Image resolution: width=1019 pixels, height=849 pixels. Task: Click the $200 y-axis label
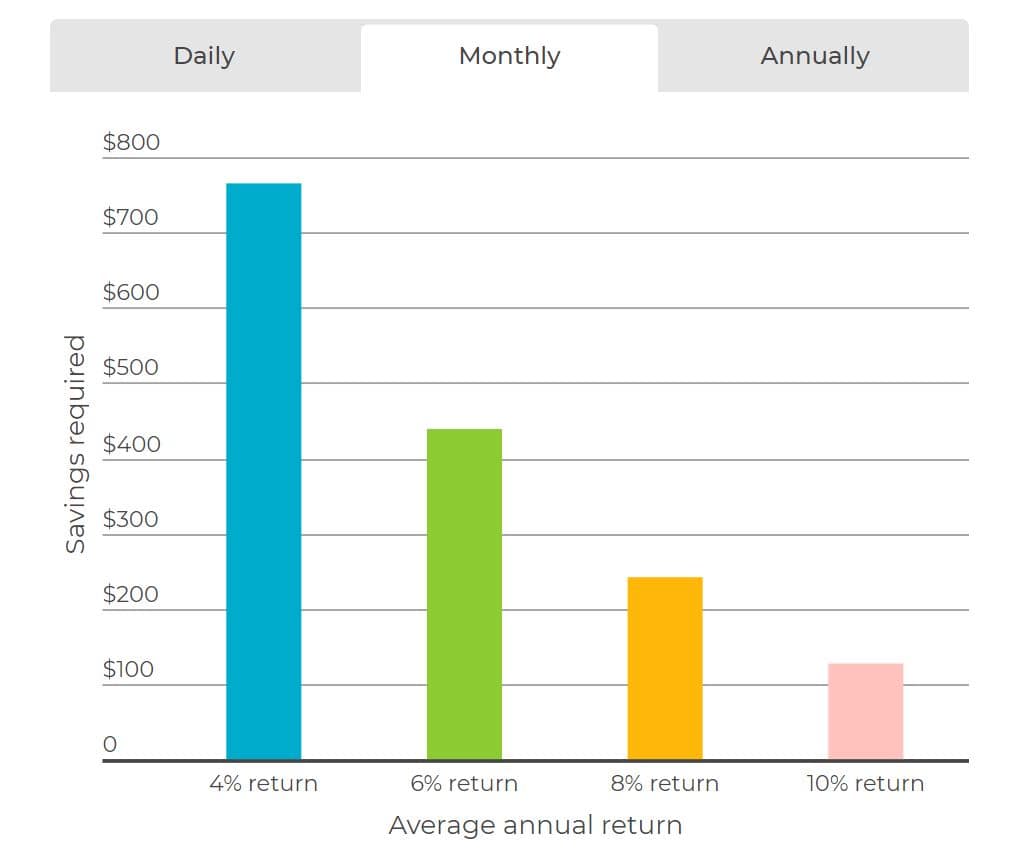[x=131, y=594]
